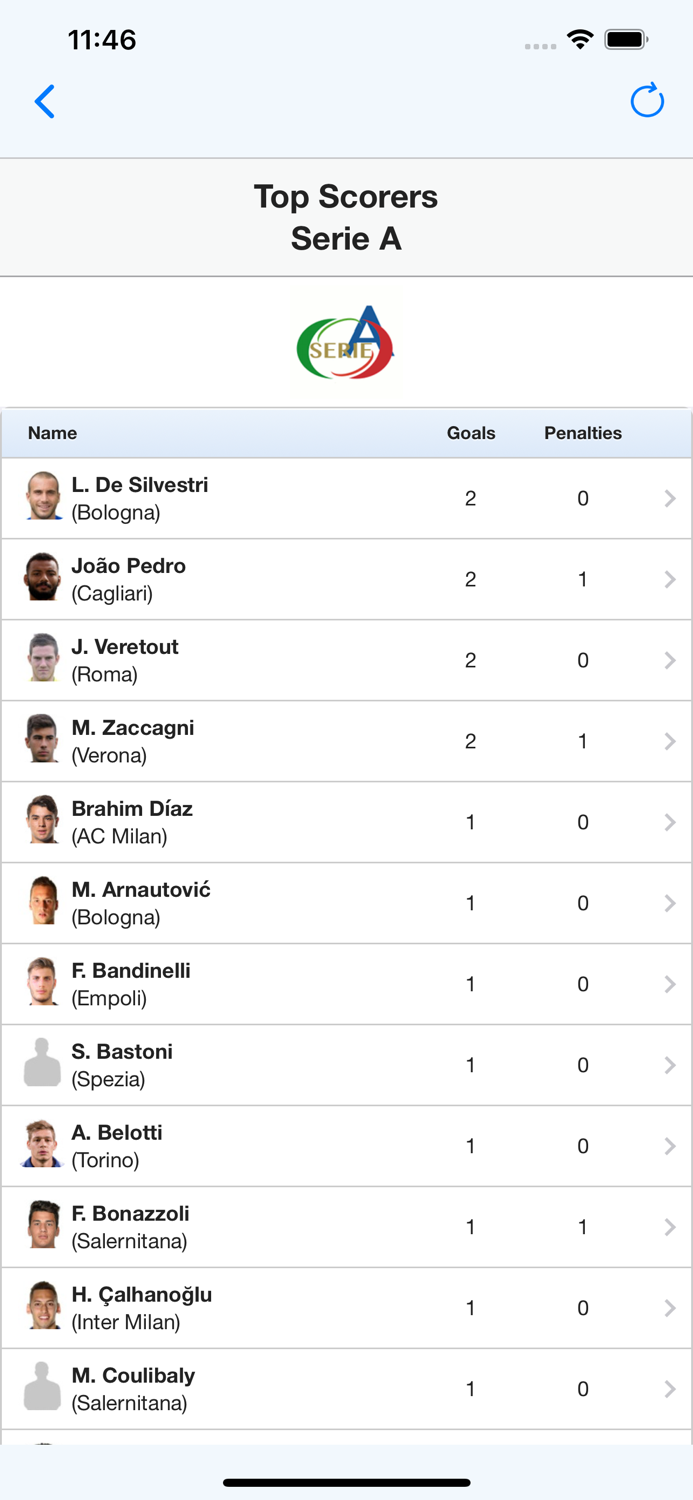Select the Goals column header

(x=471, y=433)
